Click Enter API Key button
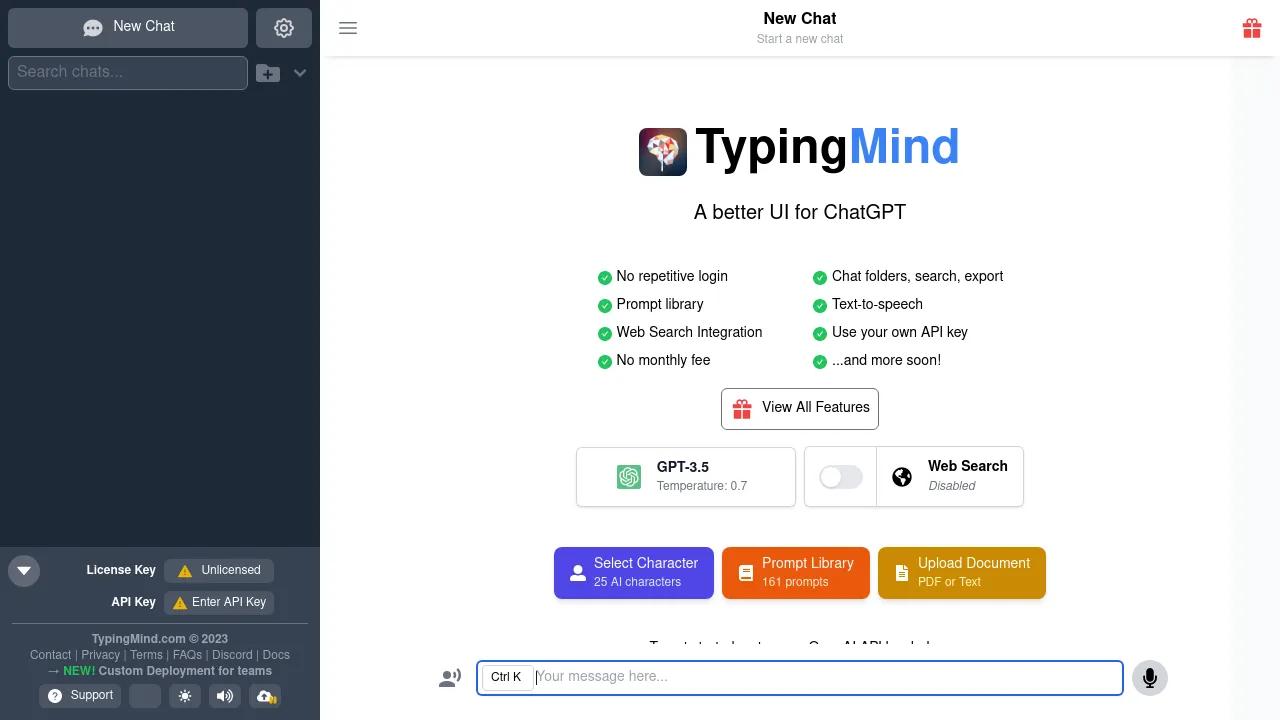The width and height of the screenshot is (1280, 720). [x=219, y=603]
